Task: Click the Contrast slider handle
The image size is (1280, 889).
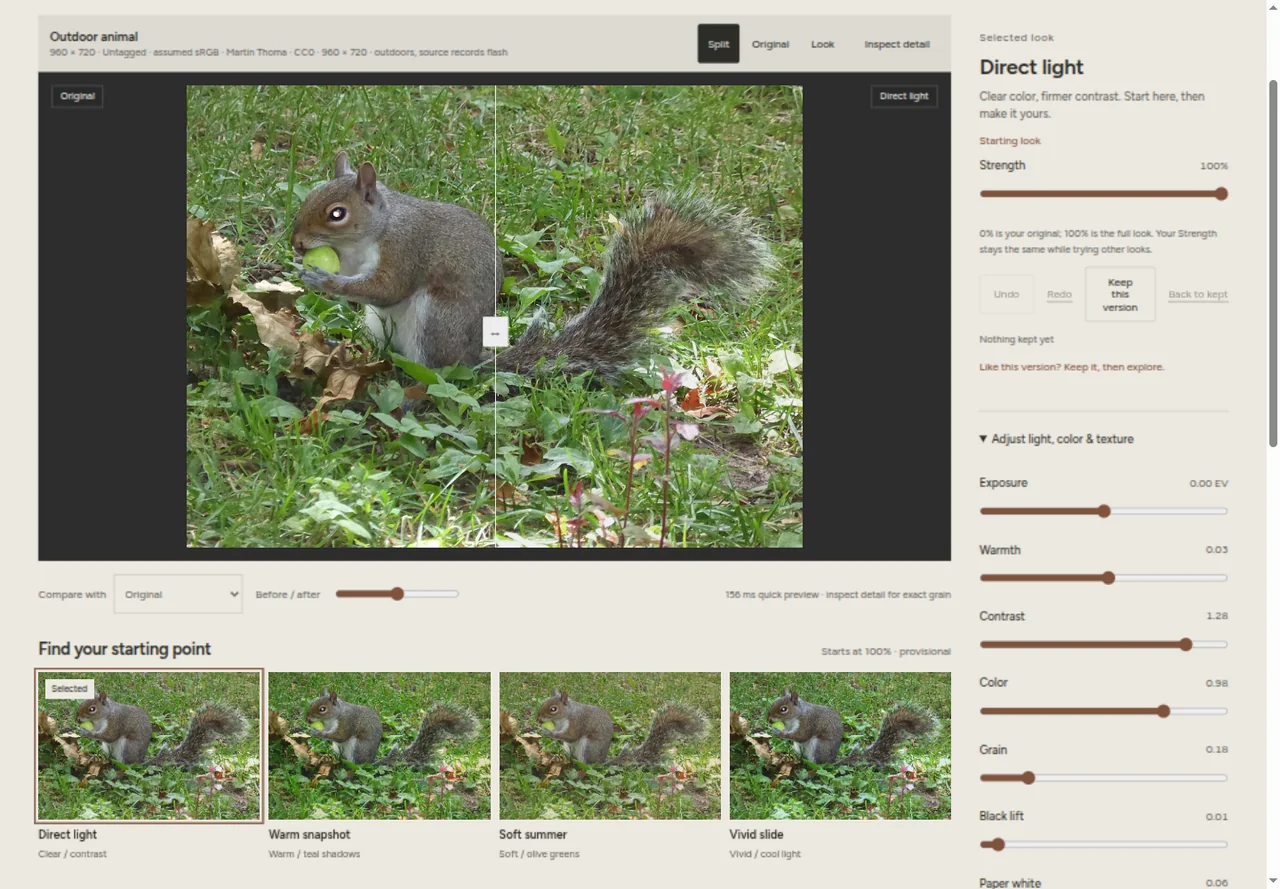Action: tap(1186, 645)
